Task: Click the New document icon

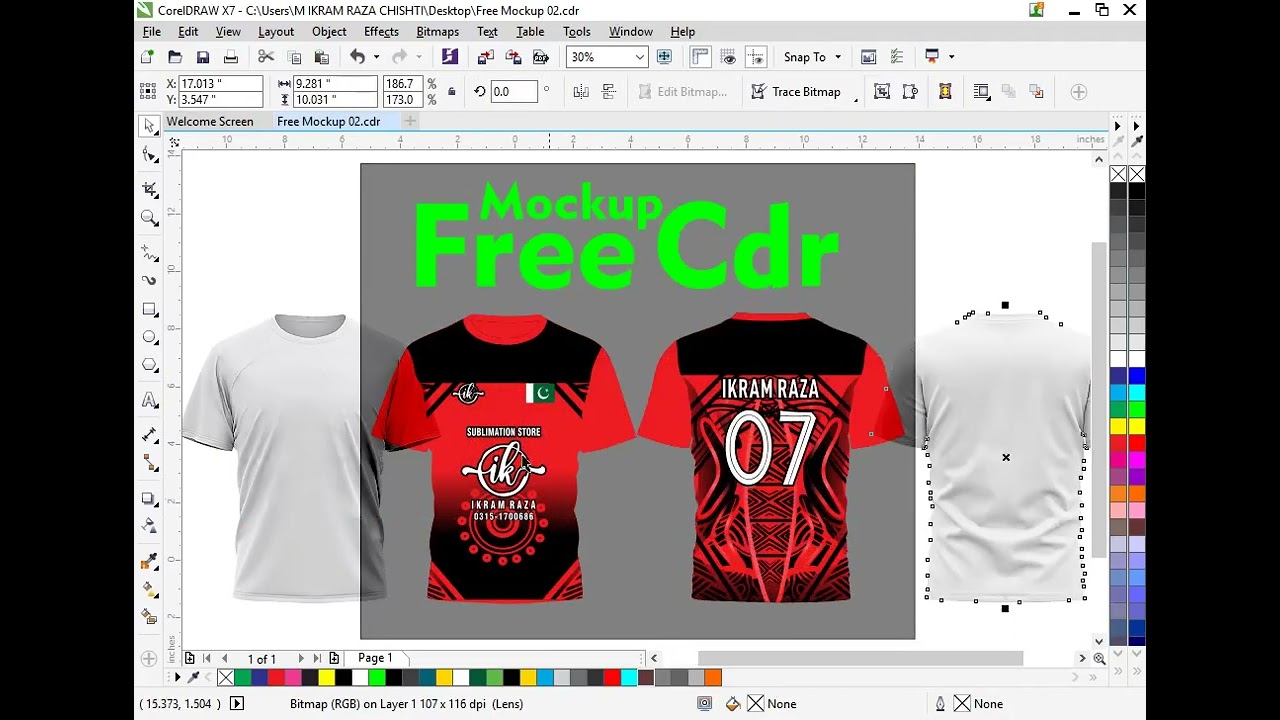Action: tap(148, 57)
